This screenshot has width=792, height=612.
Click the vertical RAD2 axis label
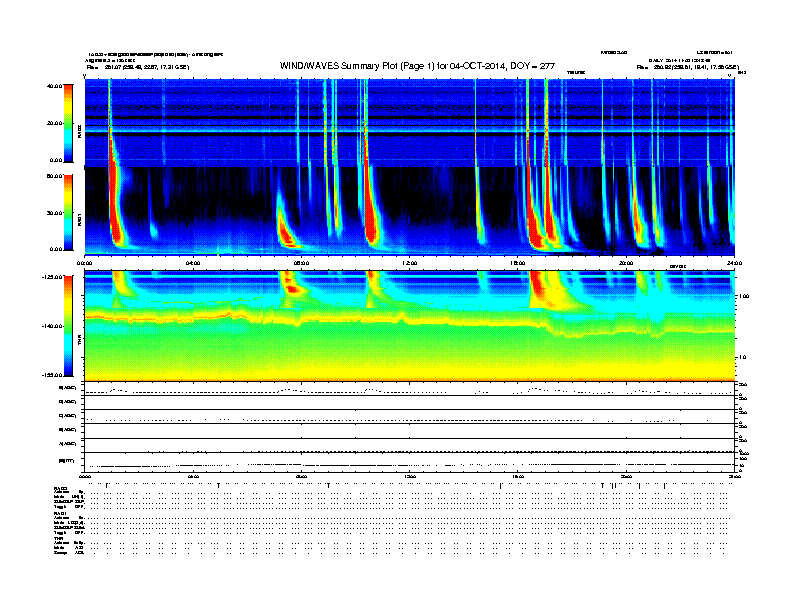point(79,131)
